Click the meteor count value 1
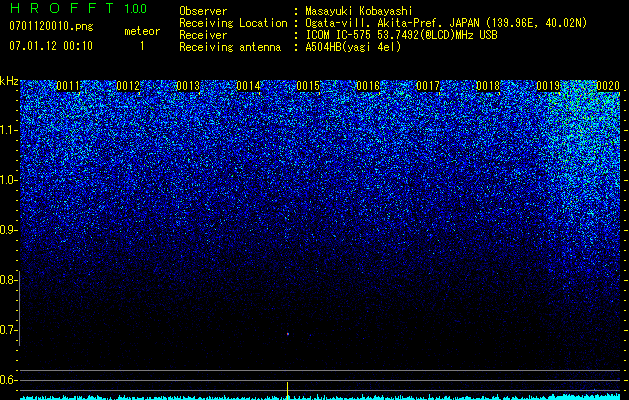The height and width of the screenshot is (400, 629). click(x=142, y=46)
